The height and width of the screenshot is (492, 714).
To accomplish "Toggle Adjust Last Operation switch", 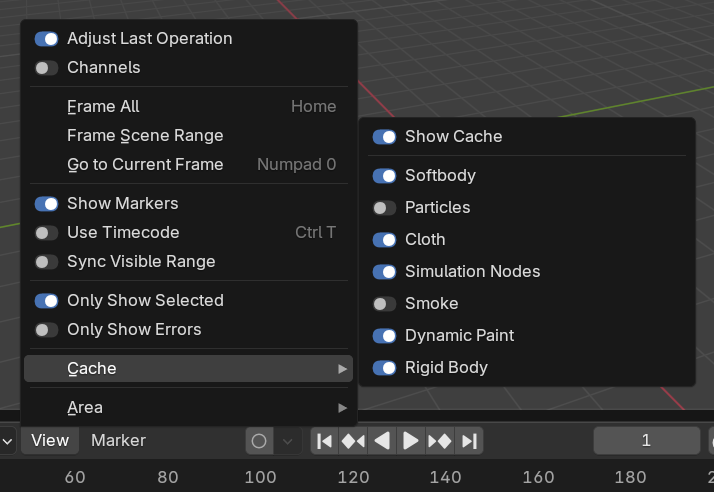I will (46, 39).
